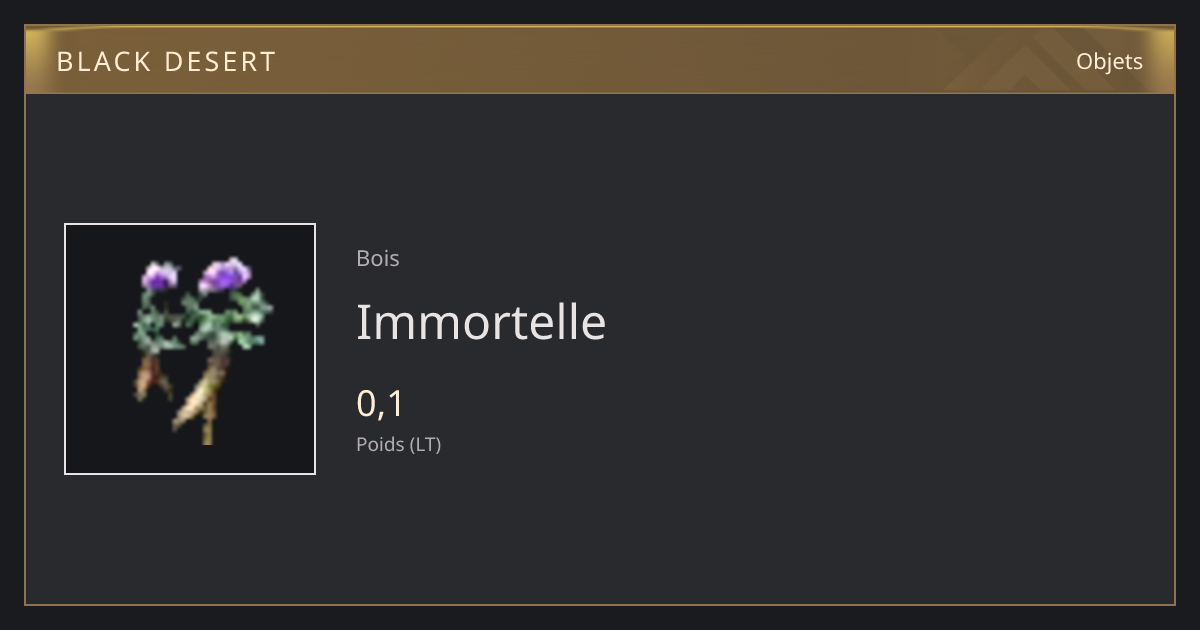This screenshot has width=1200, height=630.
Task: Click the Poids (LT) label
Action: click(399, 444)
